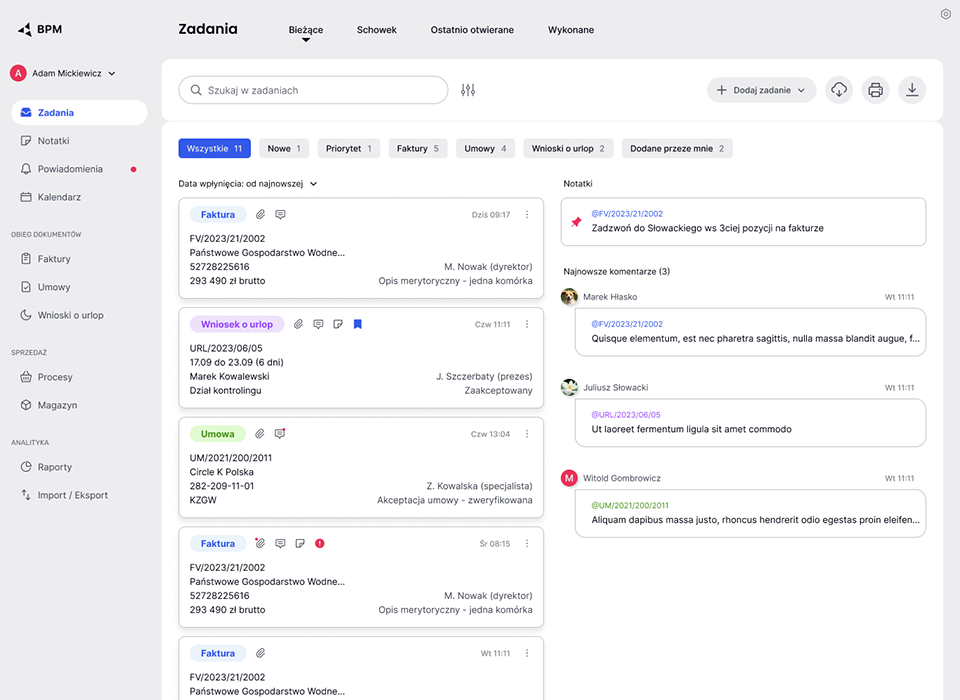Follow the @URL/2023/06/05 link in Słowacki's comment
Image resolution: width=960 pixels, height=700 pixels.
[x=626, y=415]
